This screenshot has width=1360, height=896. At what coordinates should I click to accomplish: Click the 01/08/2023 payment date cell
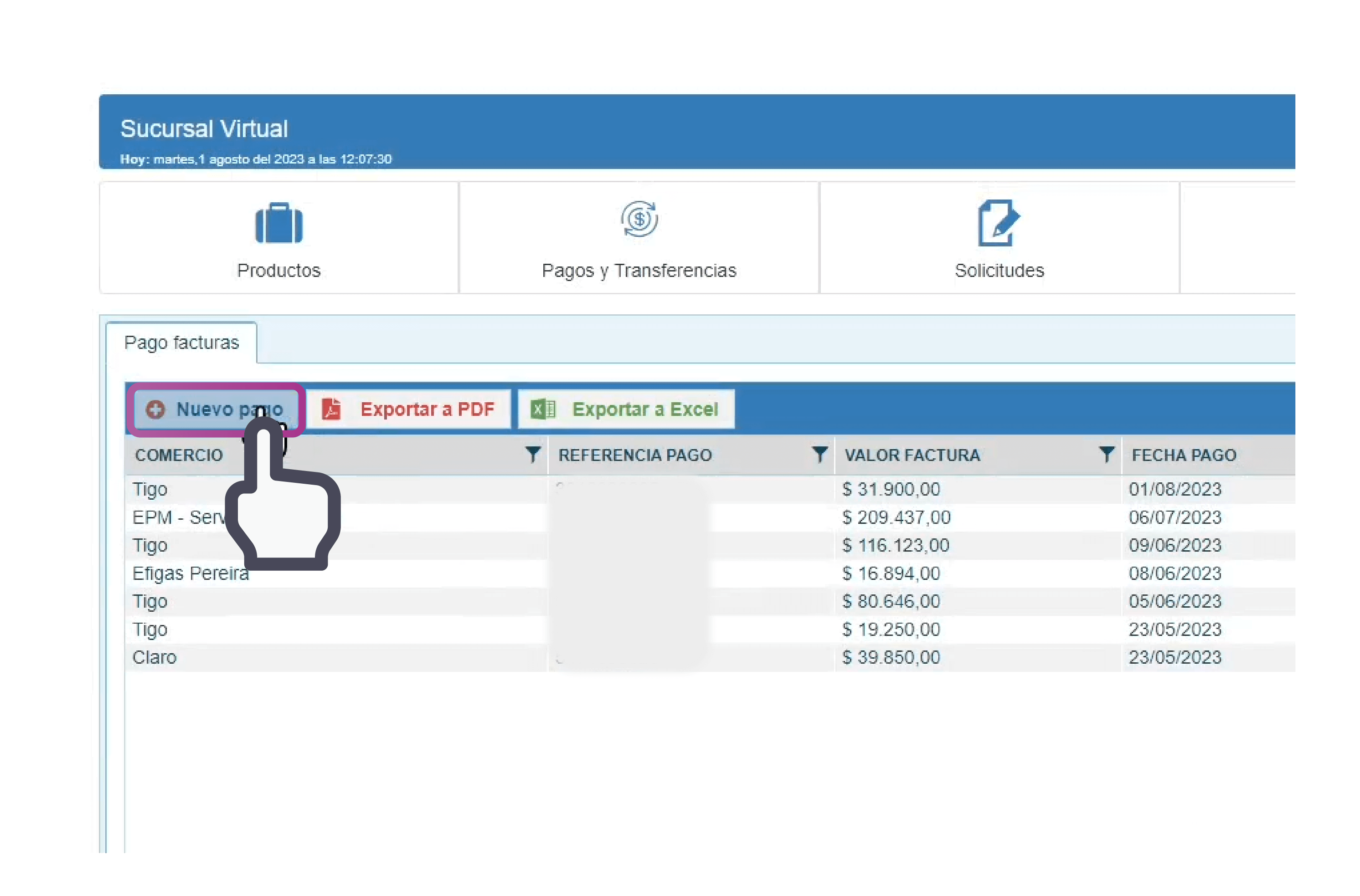(x=1175, y=489)
